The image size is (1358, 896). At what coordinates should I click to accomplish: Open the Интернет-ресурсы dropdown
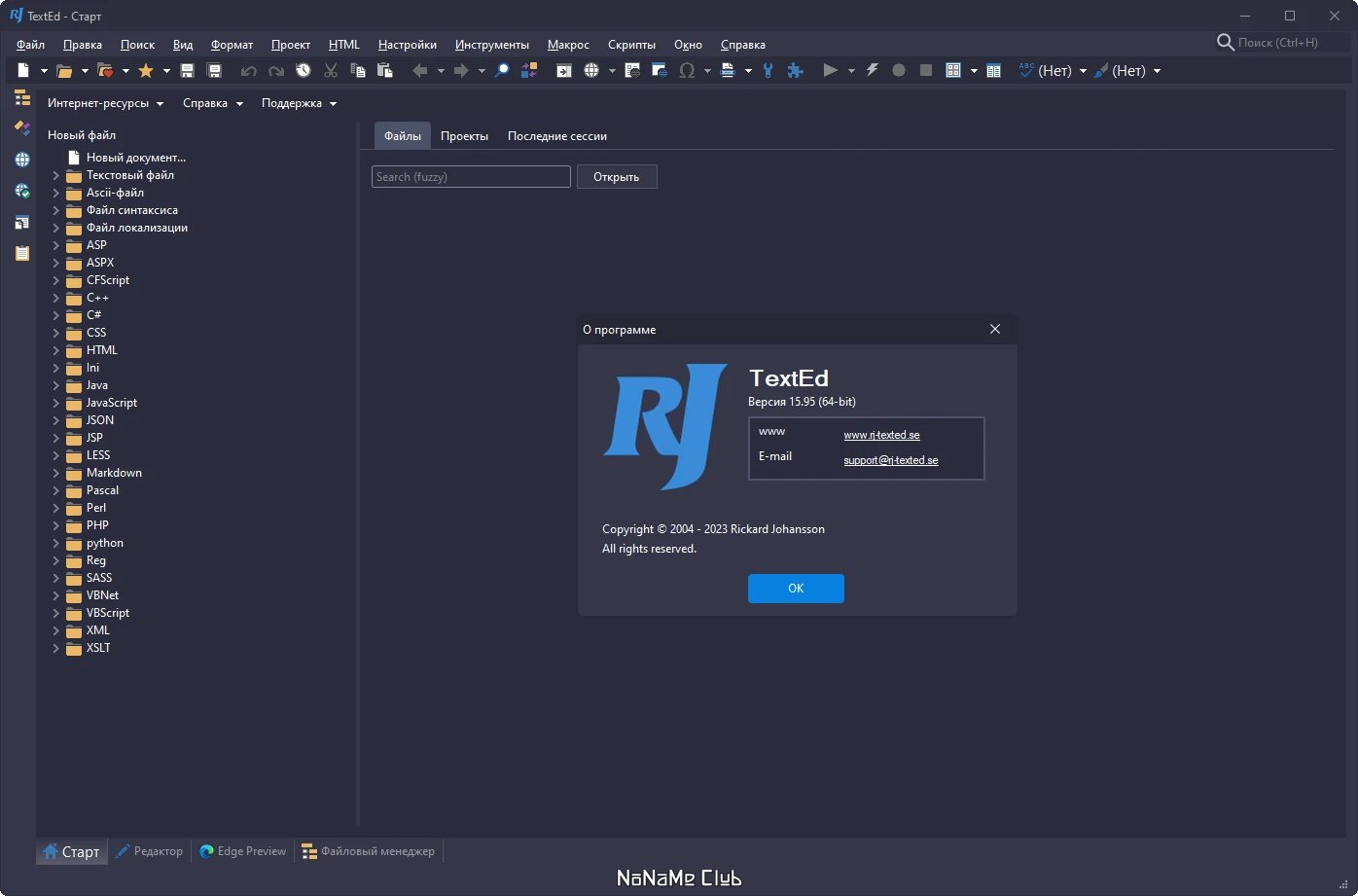[x=106, y=103]
